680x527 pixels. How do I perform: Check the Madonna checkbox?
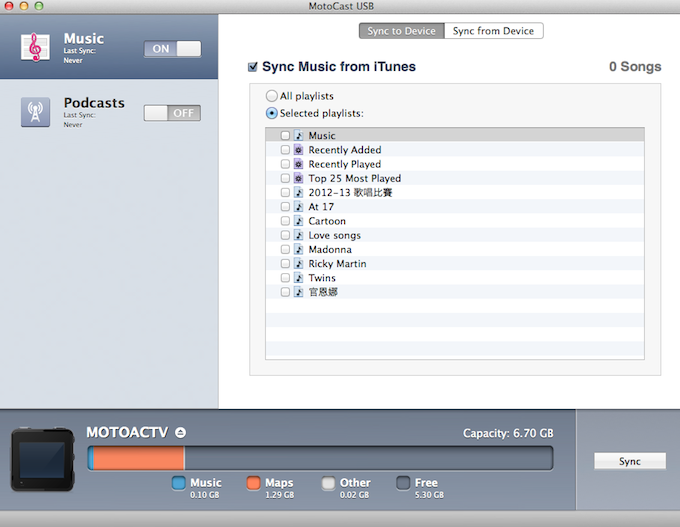(x=285, y=249)
